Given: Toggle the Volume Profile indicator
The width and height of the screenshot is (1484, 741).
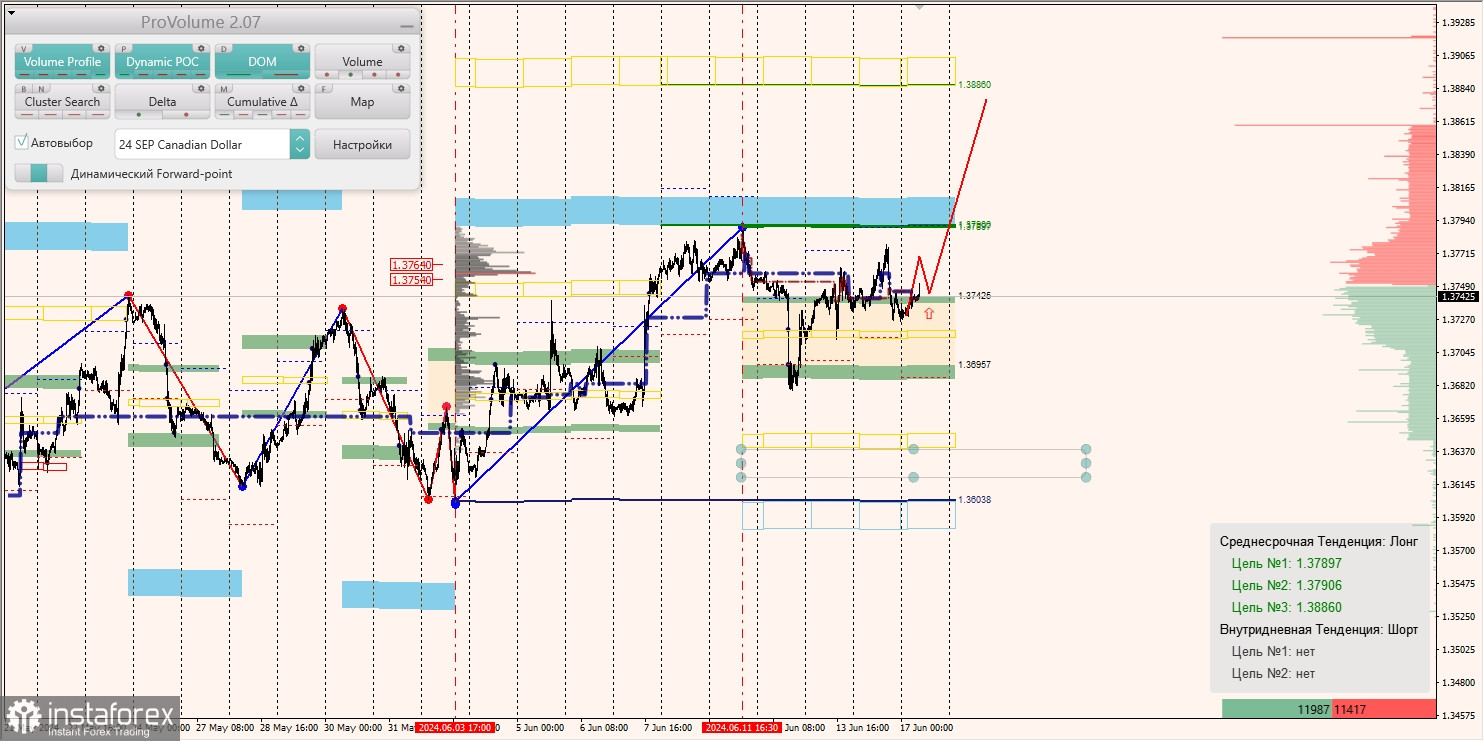Looking at the screenshot, I should 62,61.
